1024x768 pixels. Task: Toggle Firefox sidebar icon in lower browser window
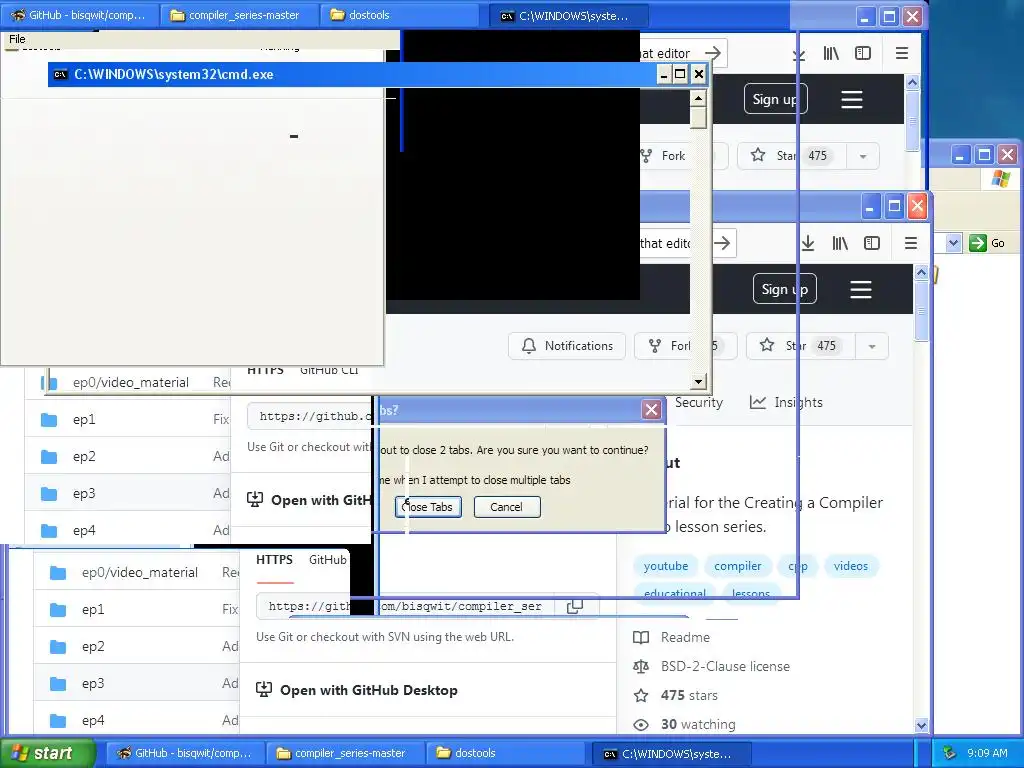coord(872,244)
